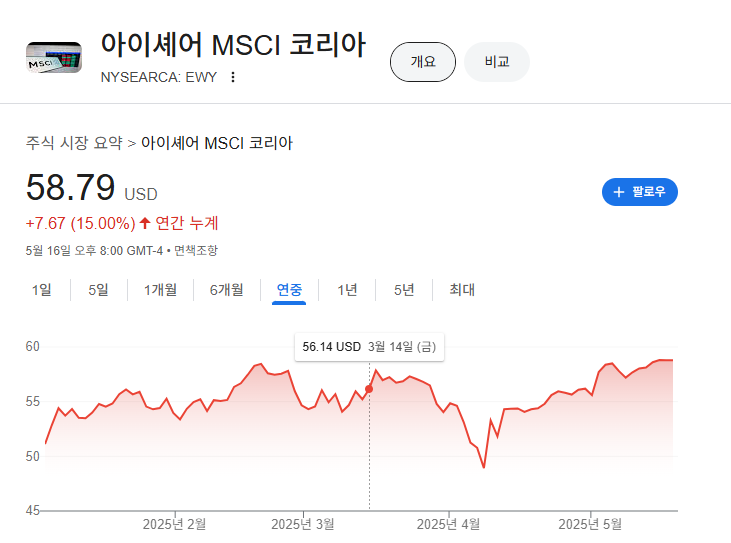Select the 최대 range tab

pos(462,290)
